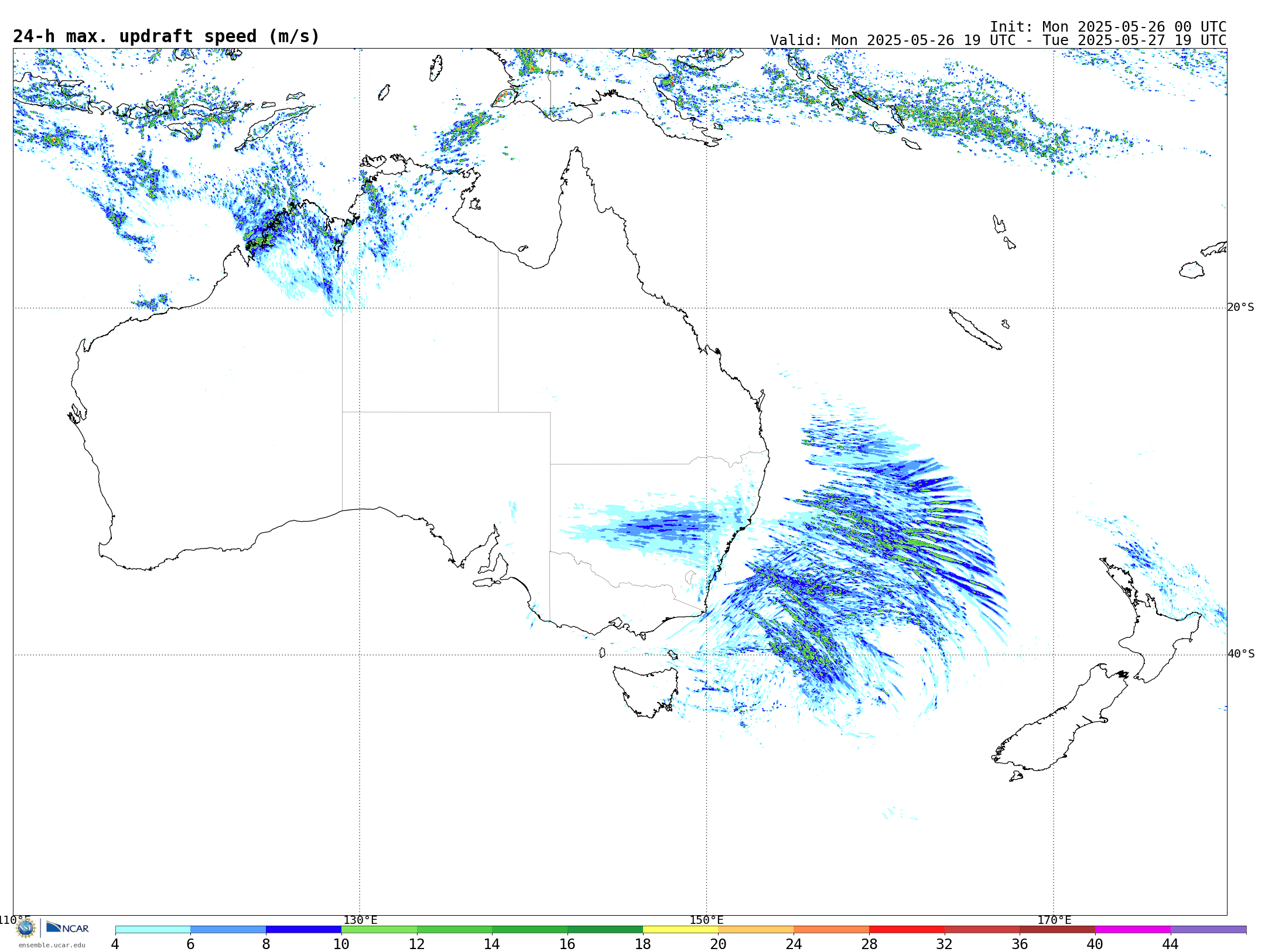Pick the green 14–16 m/s swatch
The height and width of the screenshot is (952, 1265).
530,930
